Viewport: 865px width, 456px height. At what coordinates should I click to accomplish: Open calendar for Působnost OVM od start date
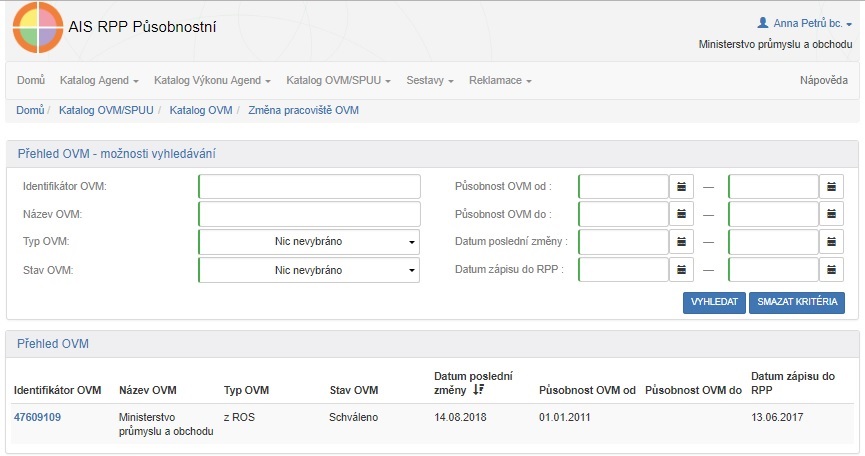[x=682, y=187]
